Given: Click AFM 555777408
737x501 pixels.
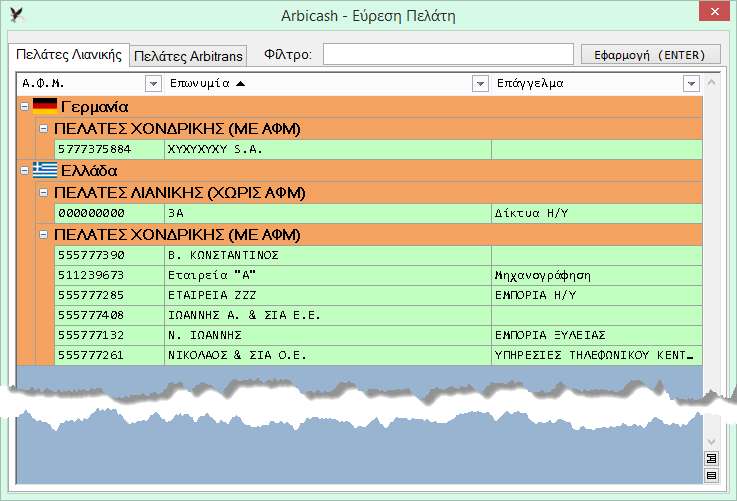Looking at the screenshot, I should [x=109, y=315].
